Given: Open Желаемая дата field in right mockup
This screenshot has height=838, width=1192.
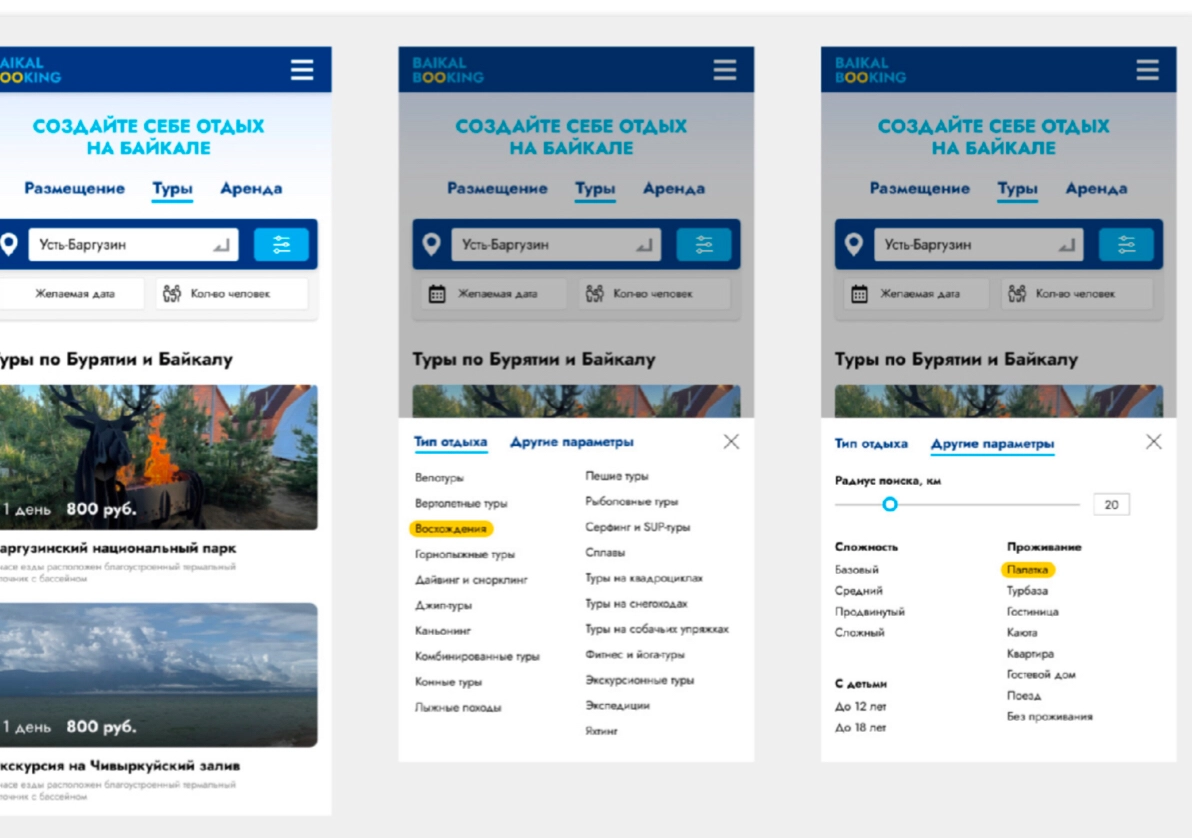Looking at the screenshot, I should (x=917, y=294).
